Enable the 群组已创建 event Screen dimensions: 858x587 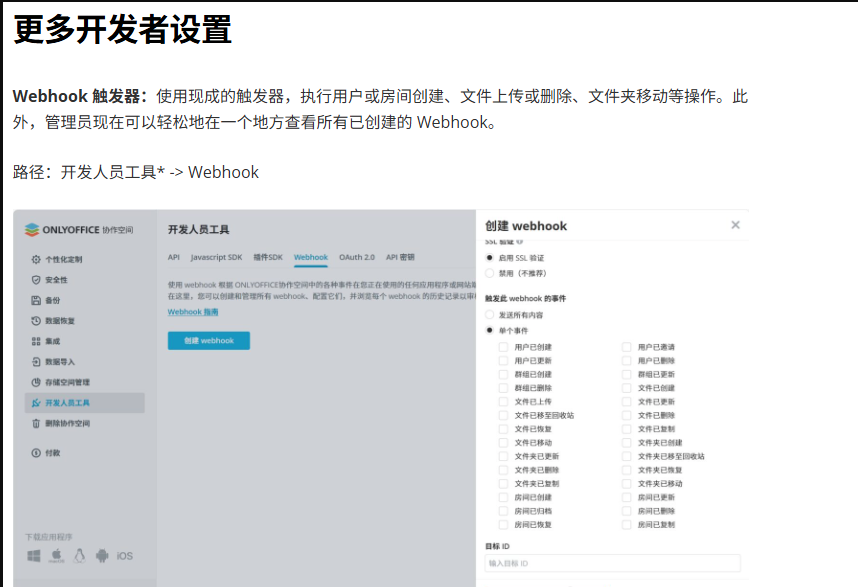pos(503,374)
